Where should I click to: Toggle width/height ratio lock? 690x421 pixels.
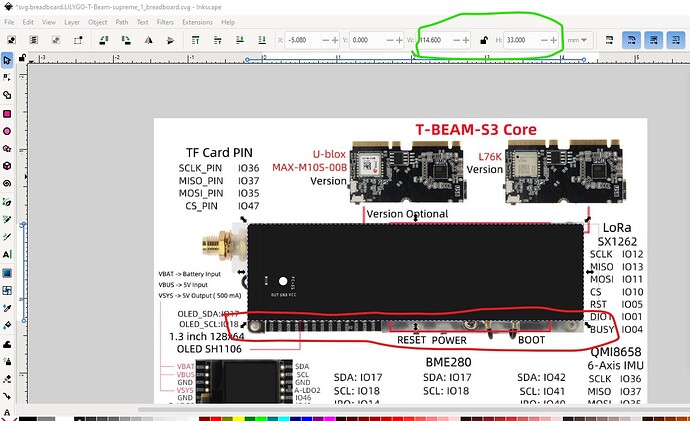click(484, 40)
